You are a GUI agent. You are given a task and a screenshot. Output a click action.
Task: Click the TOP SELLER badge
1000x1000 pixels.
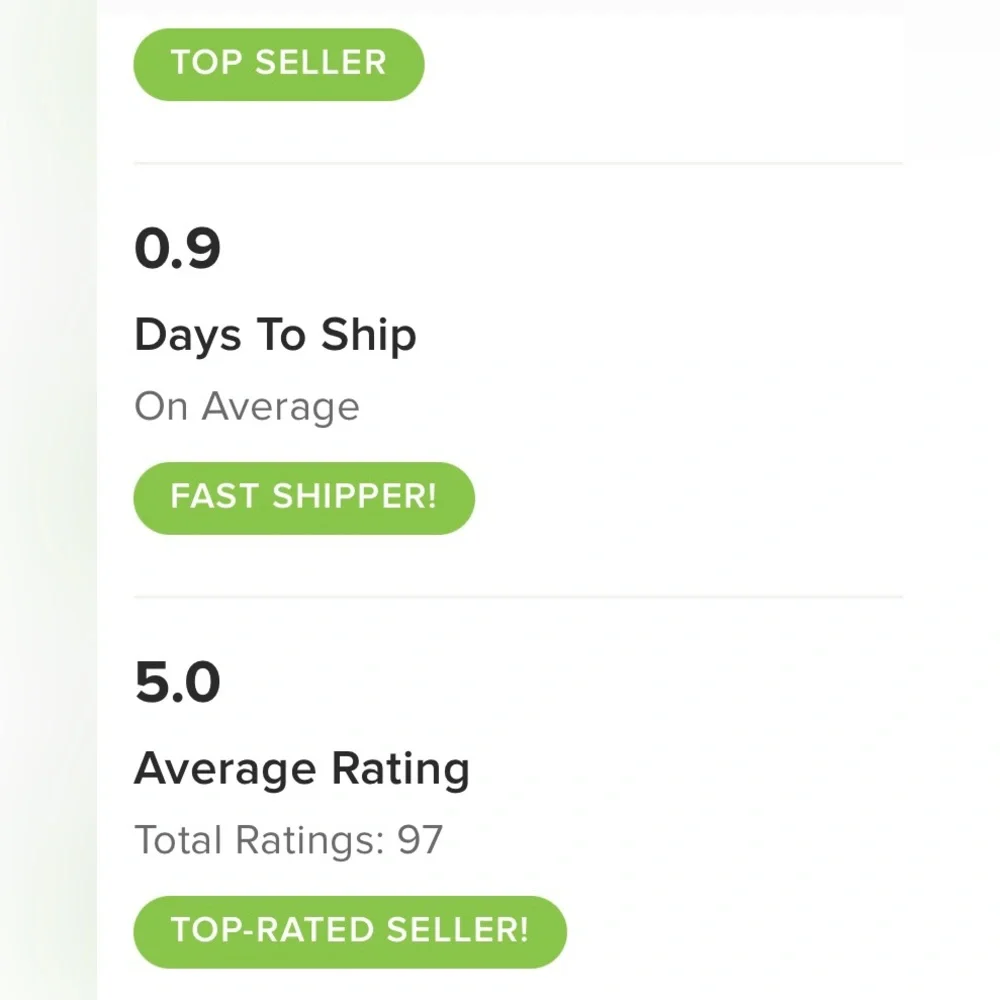click(x=278, y=63)
